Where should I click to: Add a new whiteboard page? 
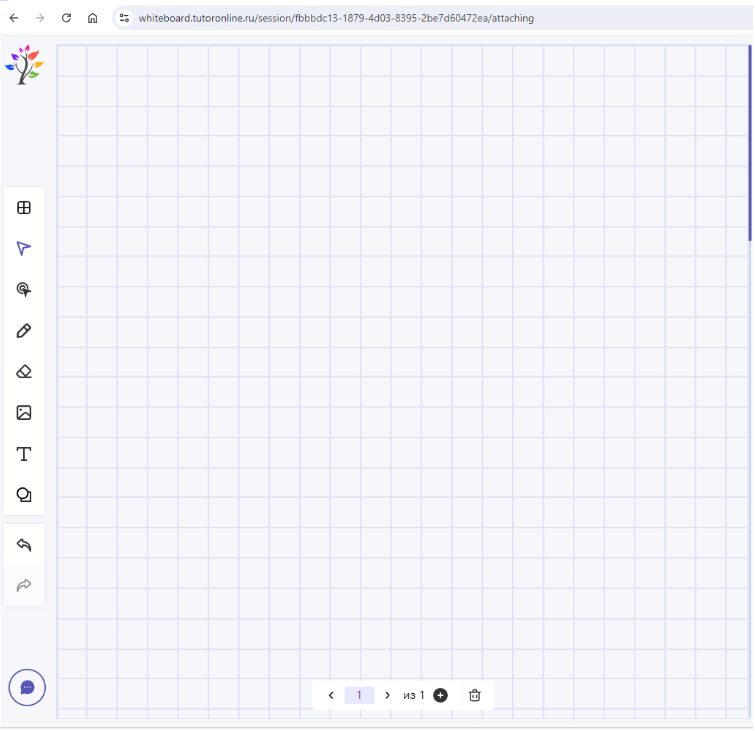440,695
